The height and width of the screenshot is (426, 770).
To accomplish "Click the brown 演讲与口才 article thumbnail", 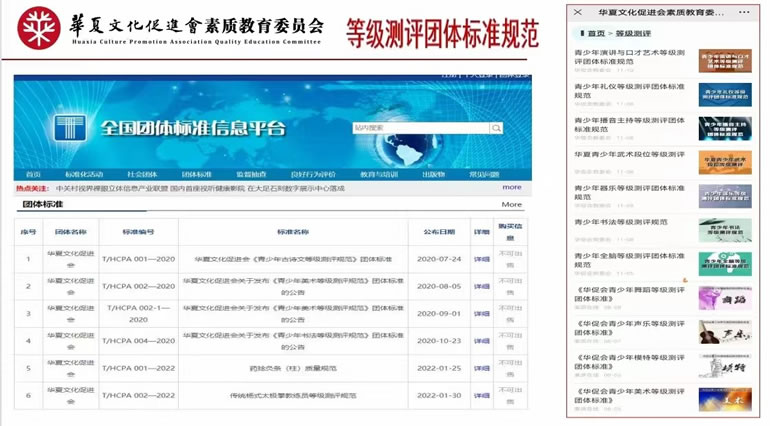I will click(x=725, y=60).
